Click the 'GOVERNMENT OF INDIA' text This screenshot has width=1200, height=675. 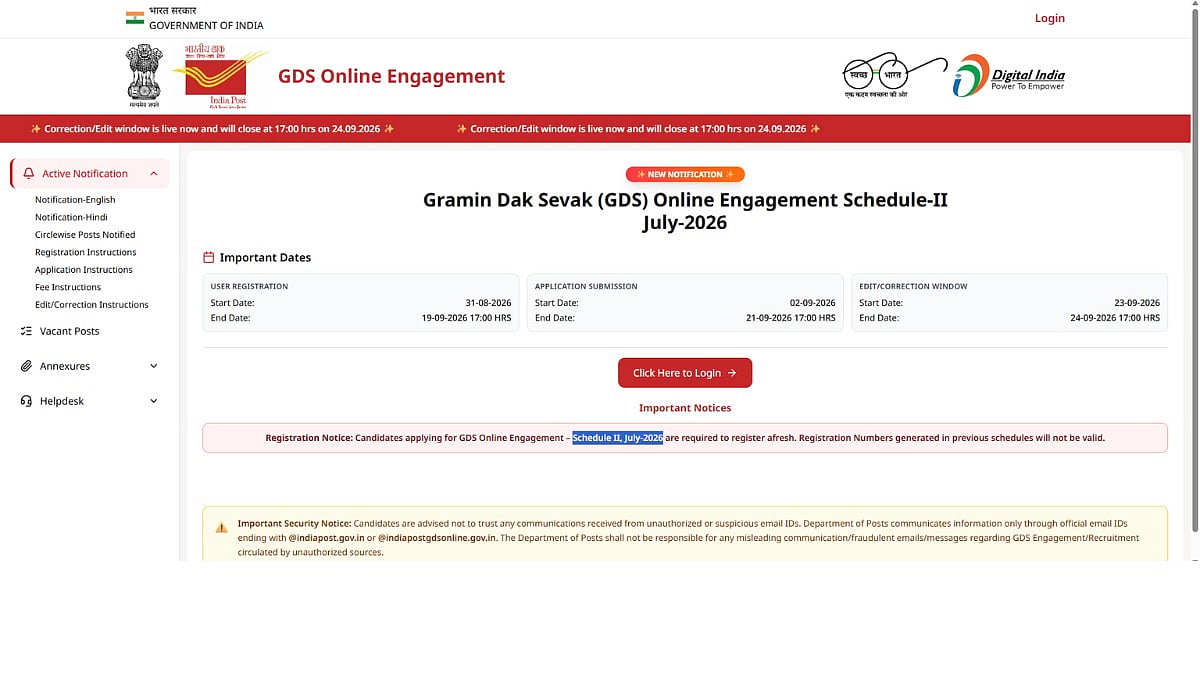(x=206, y=25)
